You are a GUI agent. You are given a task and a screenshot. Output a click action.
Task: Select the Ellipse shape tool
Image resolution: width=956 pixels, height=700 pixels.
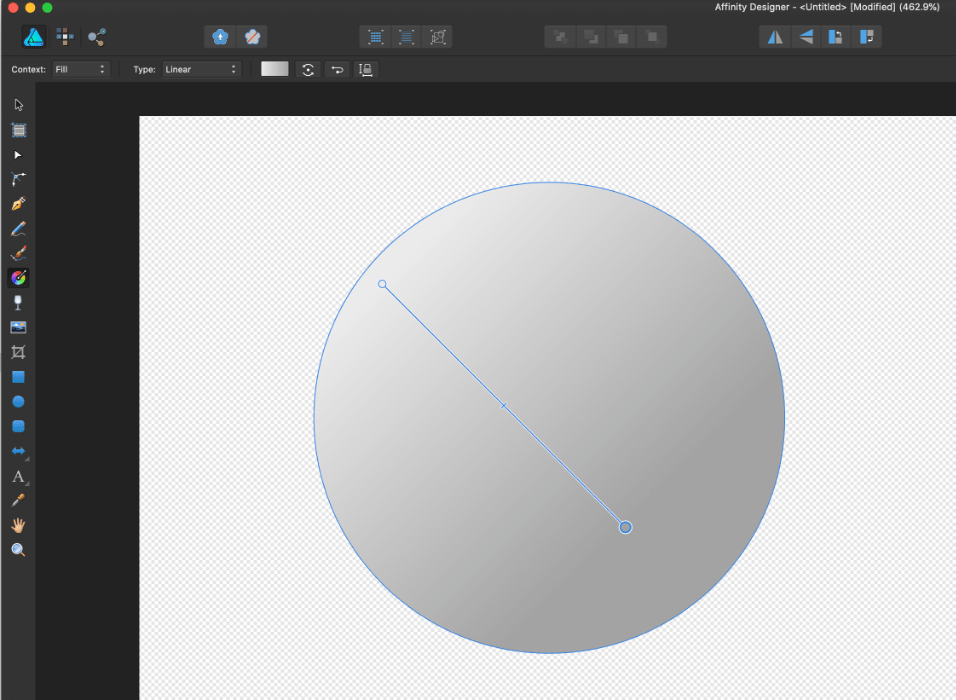18,402
